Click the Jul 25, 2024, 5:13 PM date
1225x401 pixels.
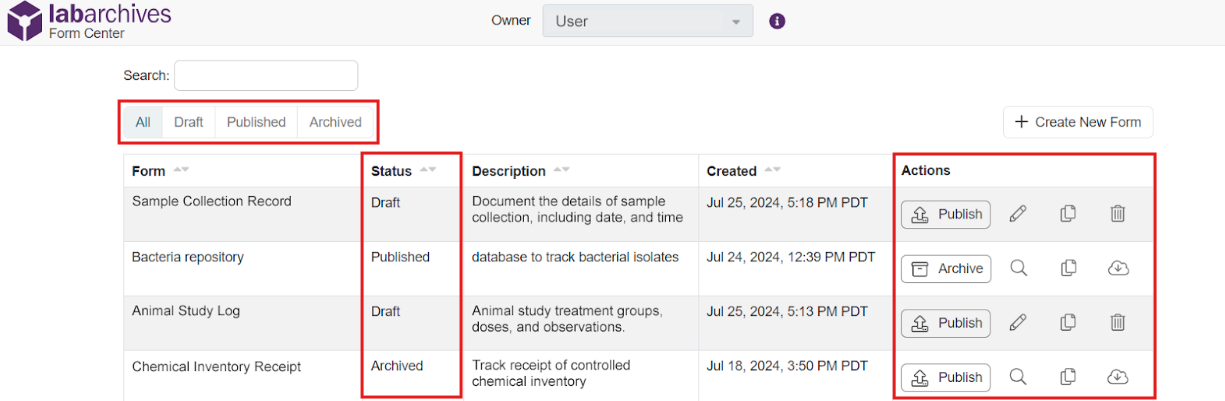point(787,311)
